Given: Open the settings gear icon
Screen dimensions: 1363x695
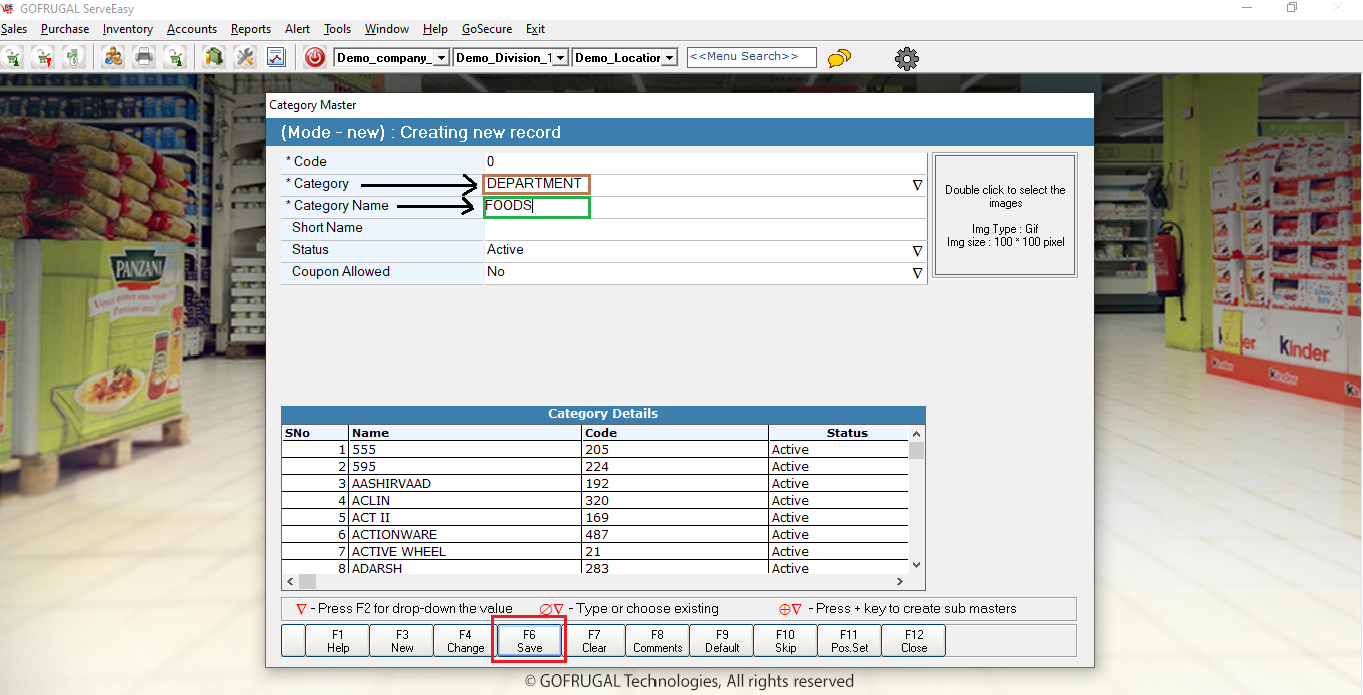Looking at the screenshot, I should (906, 58).
